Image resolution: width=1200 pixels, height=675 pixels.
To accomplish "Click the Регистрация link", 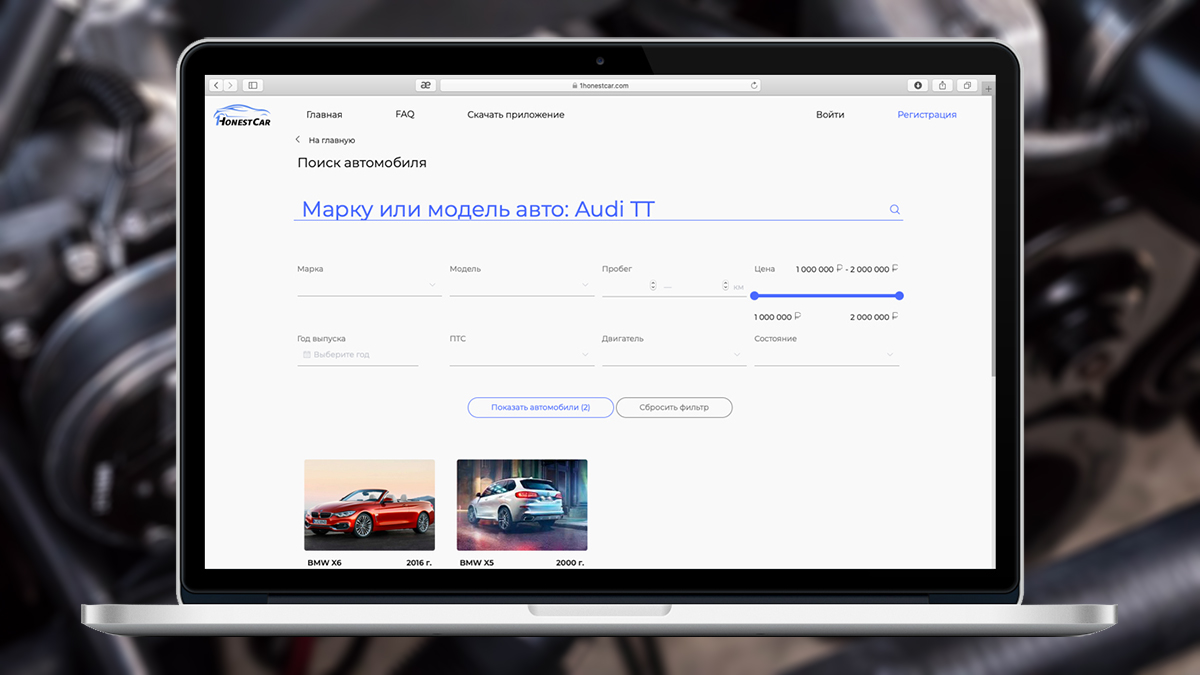I will tap(927, 115).
